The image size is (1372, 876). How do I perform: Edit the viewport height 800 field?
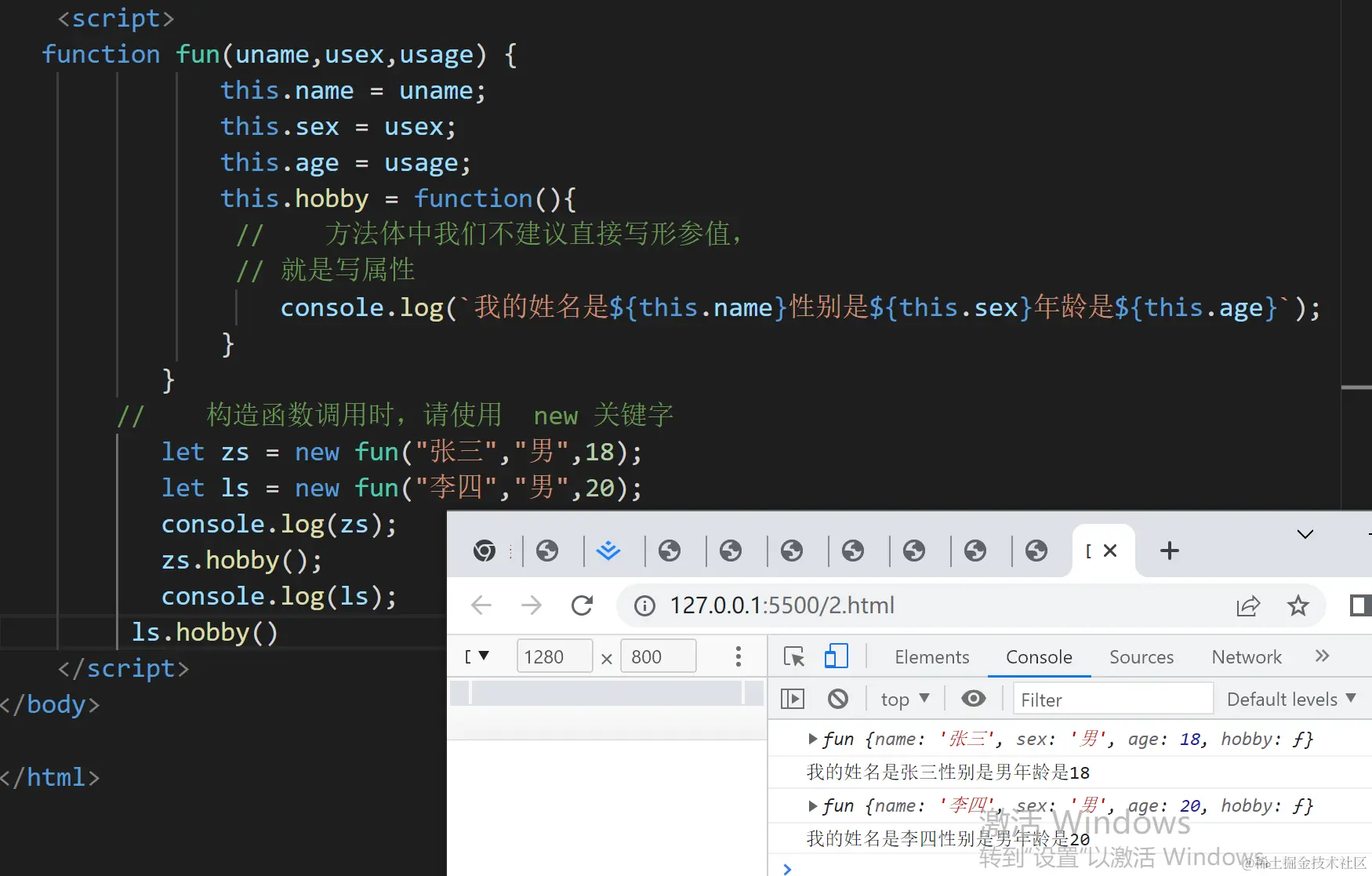point(658,656)
